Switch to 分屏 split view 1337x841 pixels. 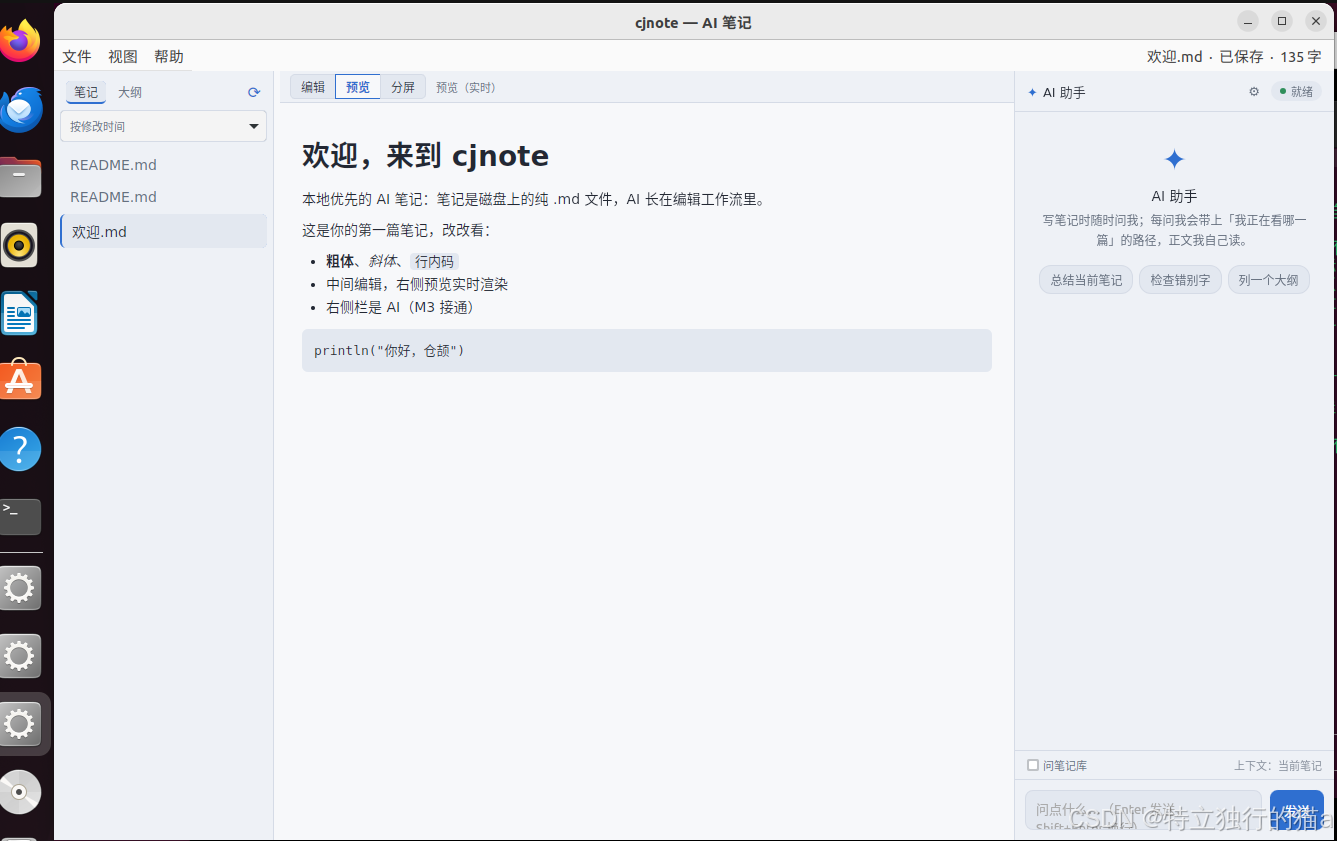coord(403,87)
